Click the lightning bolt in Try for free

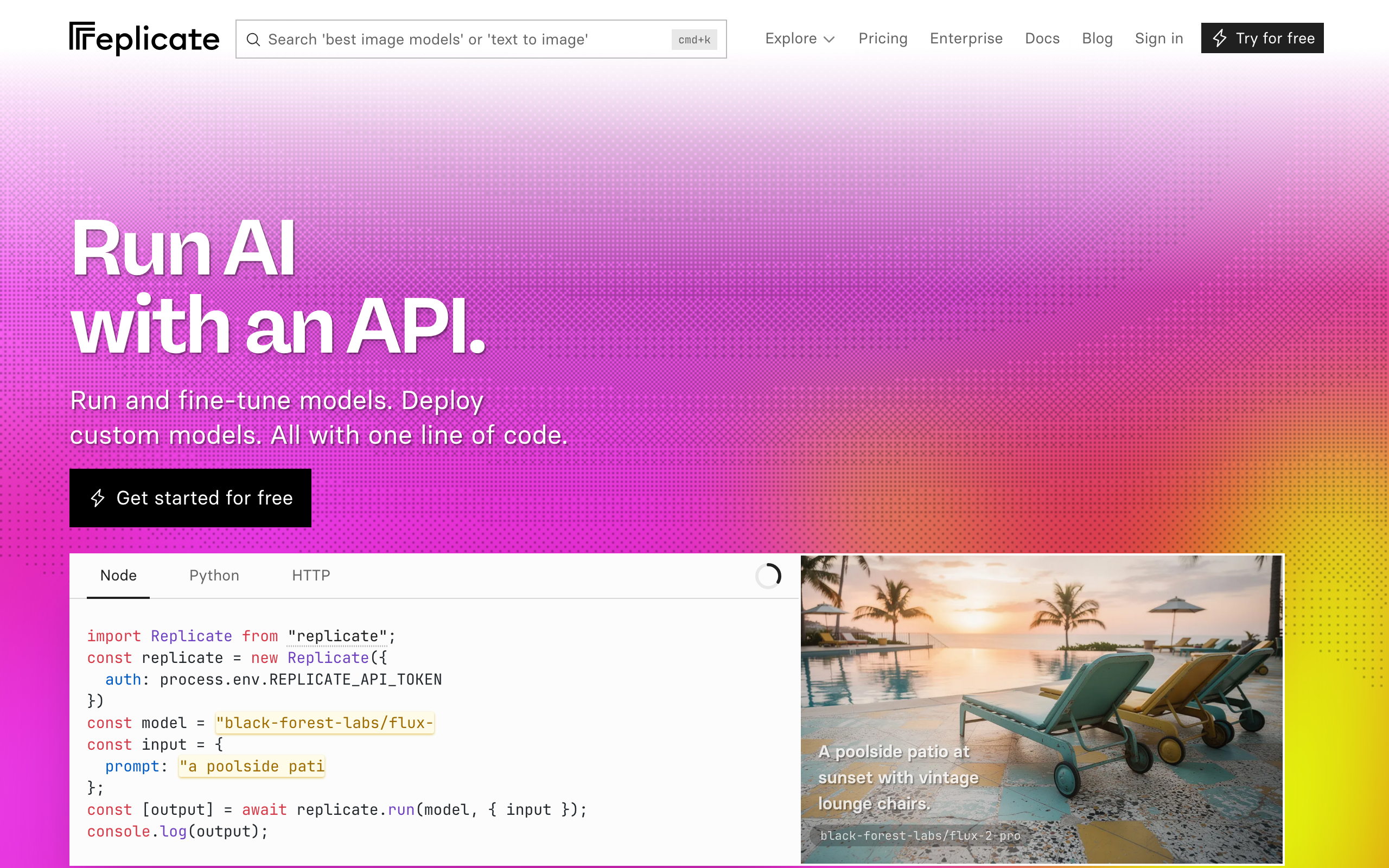[1220, 39]
